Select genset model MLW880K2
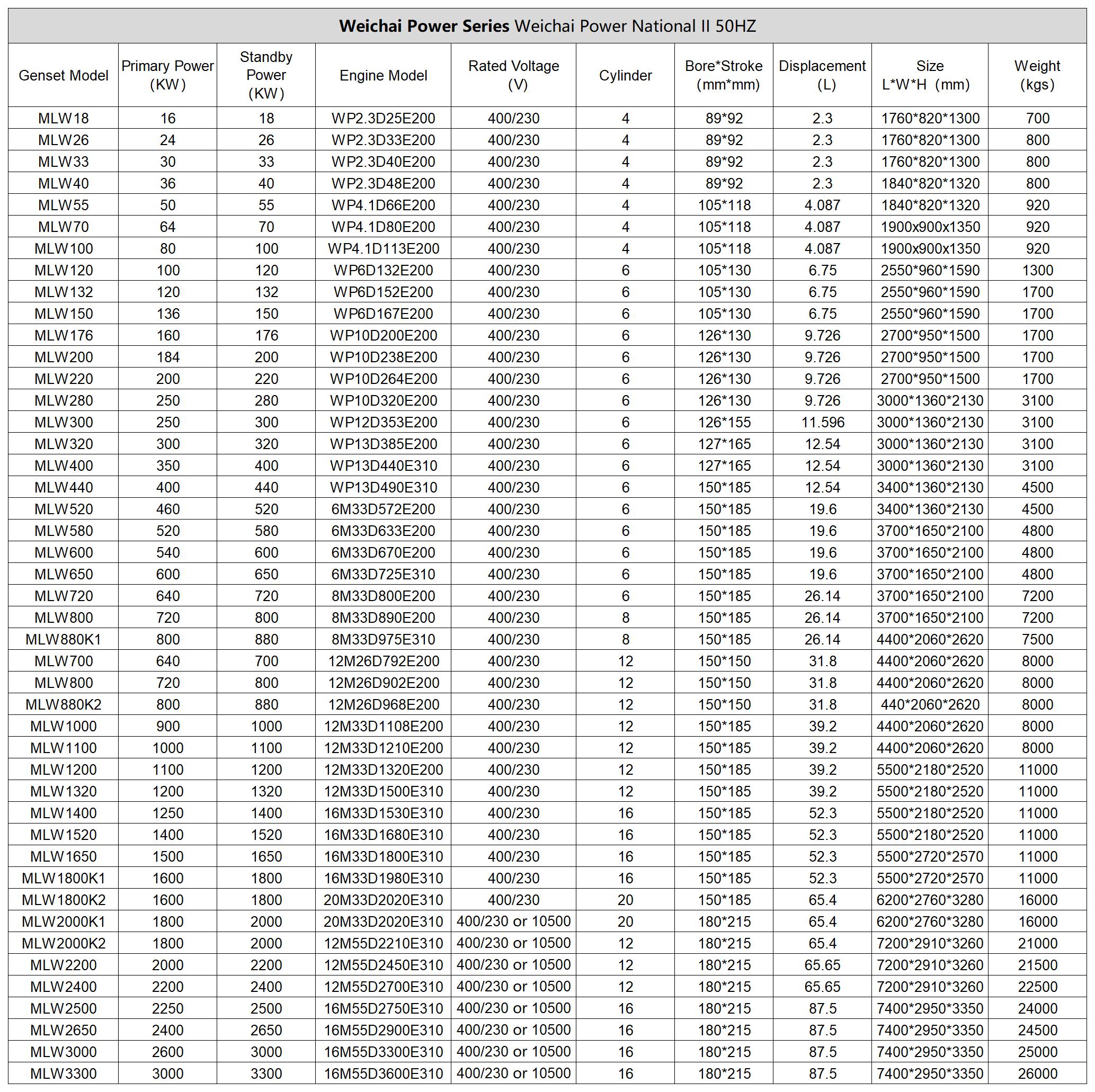Viewport: 1095px width, 1092px height. 64,704
